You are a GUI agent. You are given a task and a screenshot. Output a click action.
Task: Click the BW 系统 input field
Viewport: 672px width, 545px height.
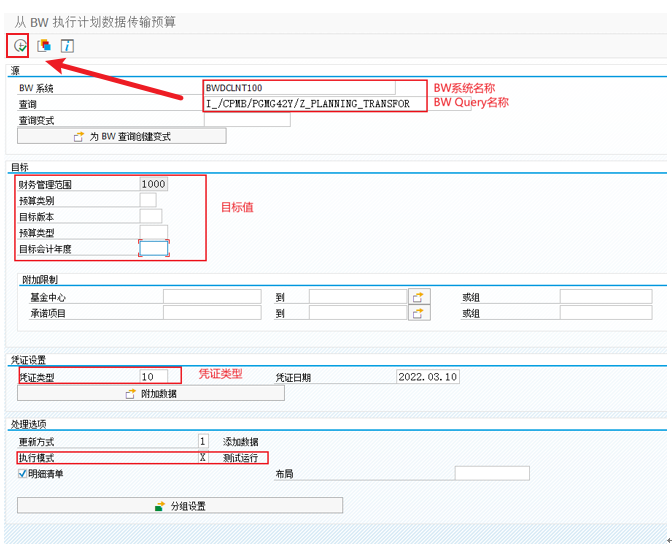pyautogui.click(x=300, y=88)
